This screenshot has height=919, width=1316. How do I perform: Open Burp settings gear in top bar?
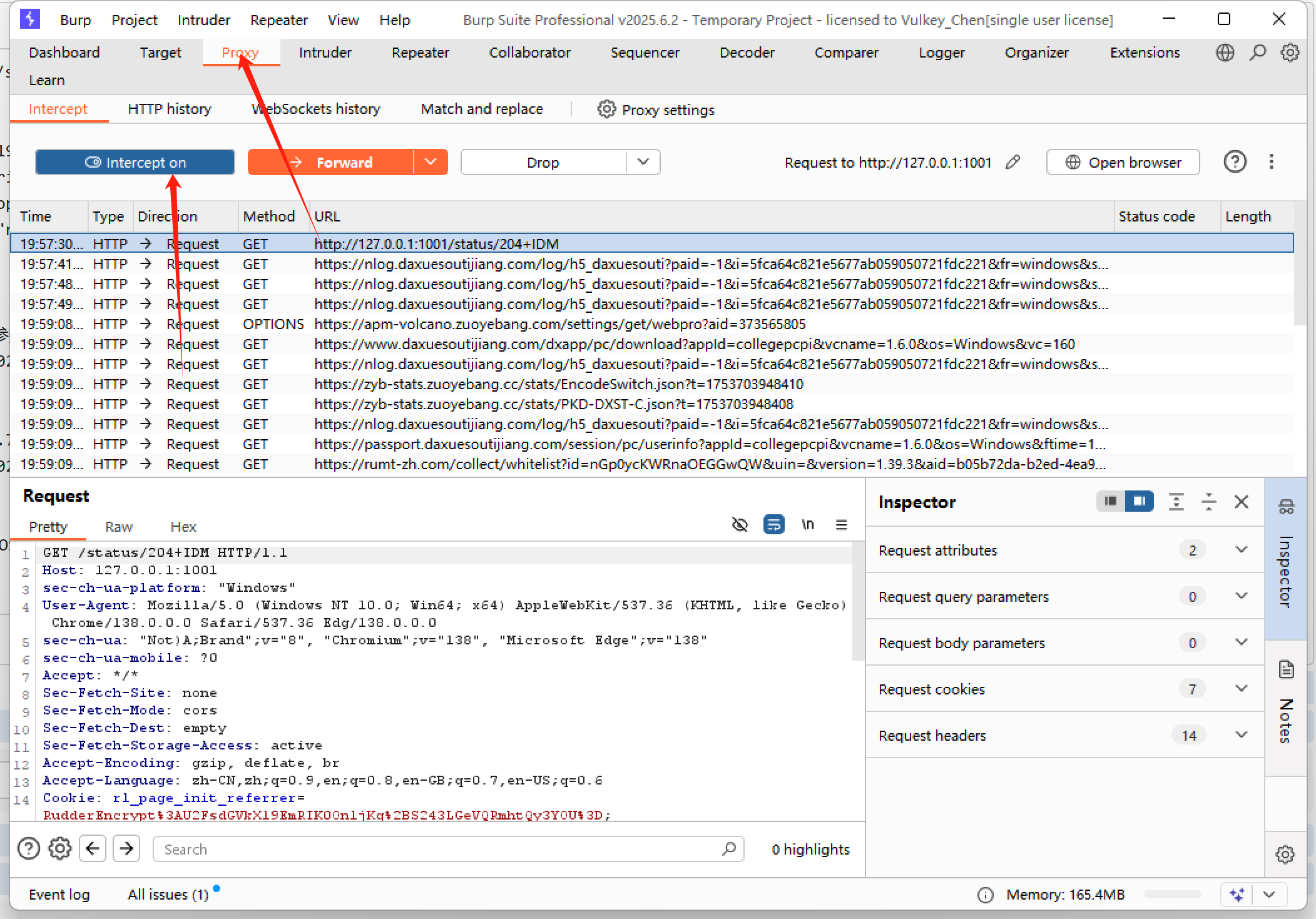(1290, 53)
